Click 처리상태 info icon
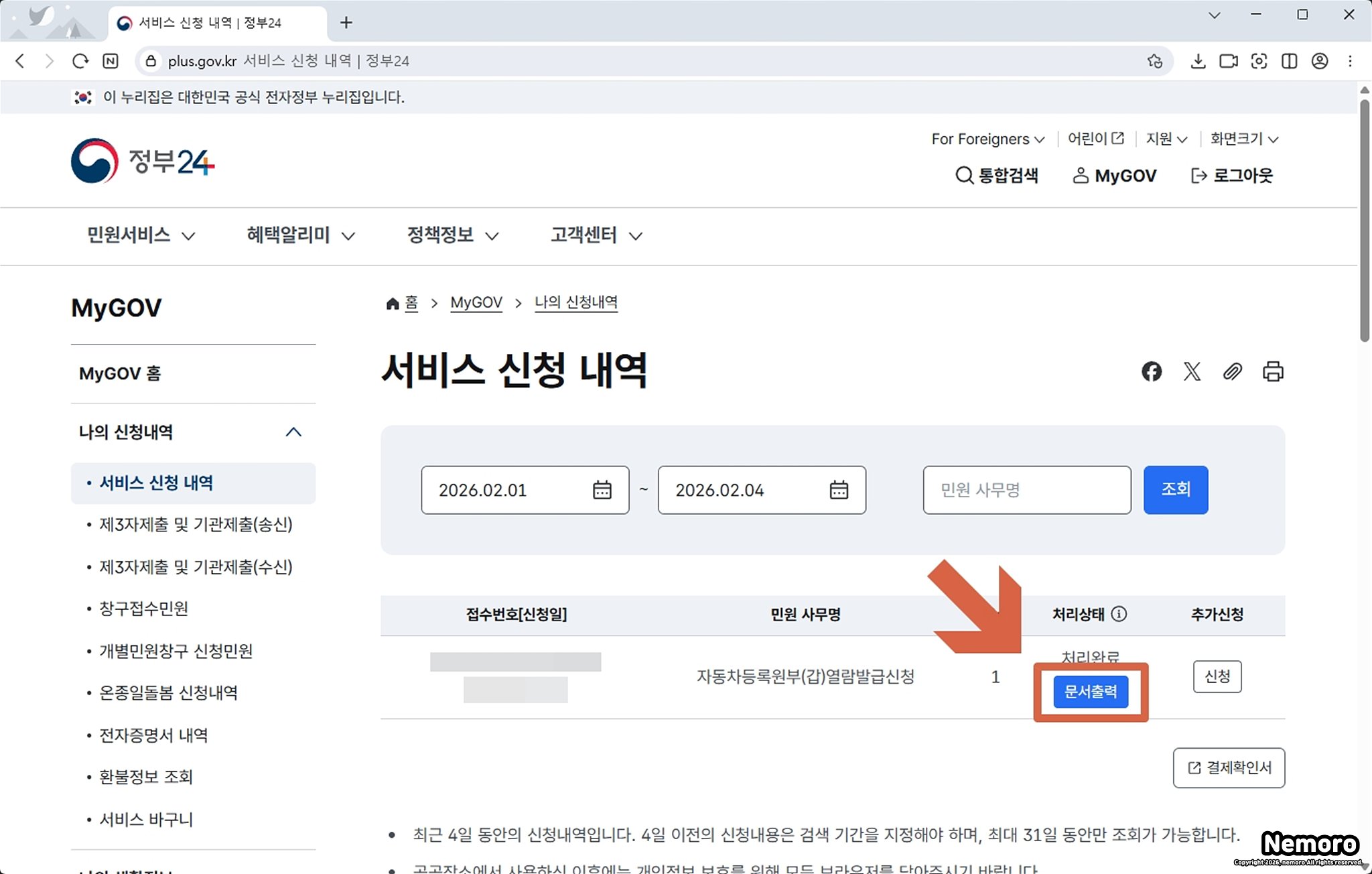 pyautogui.click(x=1119, y=614)
